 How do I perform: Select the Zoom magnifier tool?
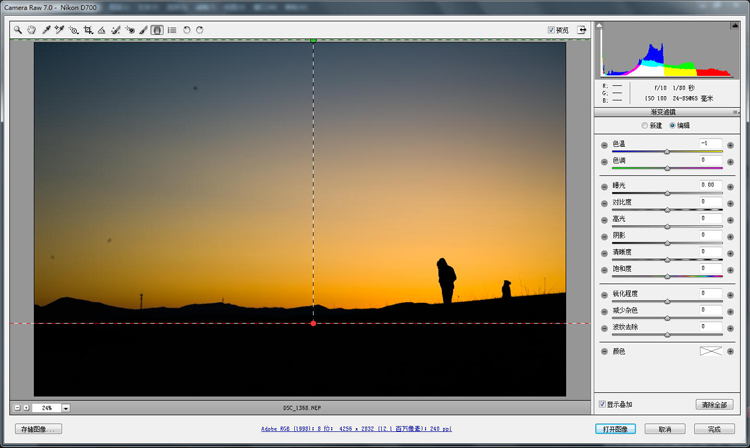point(18,30)
